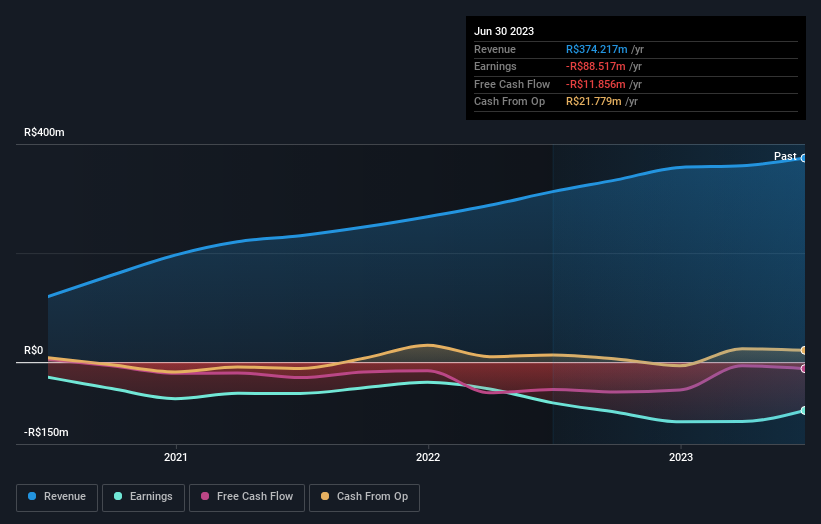Click the blue Revenue endpoint marker
The image size is (821, 524).
pos(804,158)
